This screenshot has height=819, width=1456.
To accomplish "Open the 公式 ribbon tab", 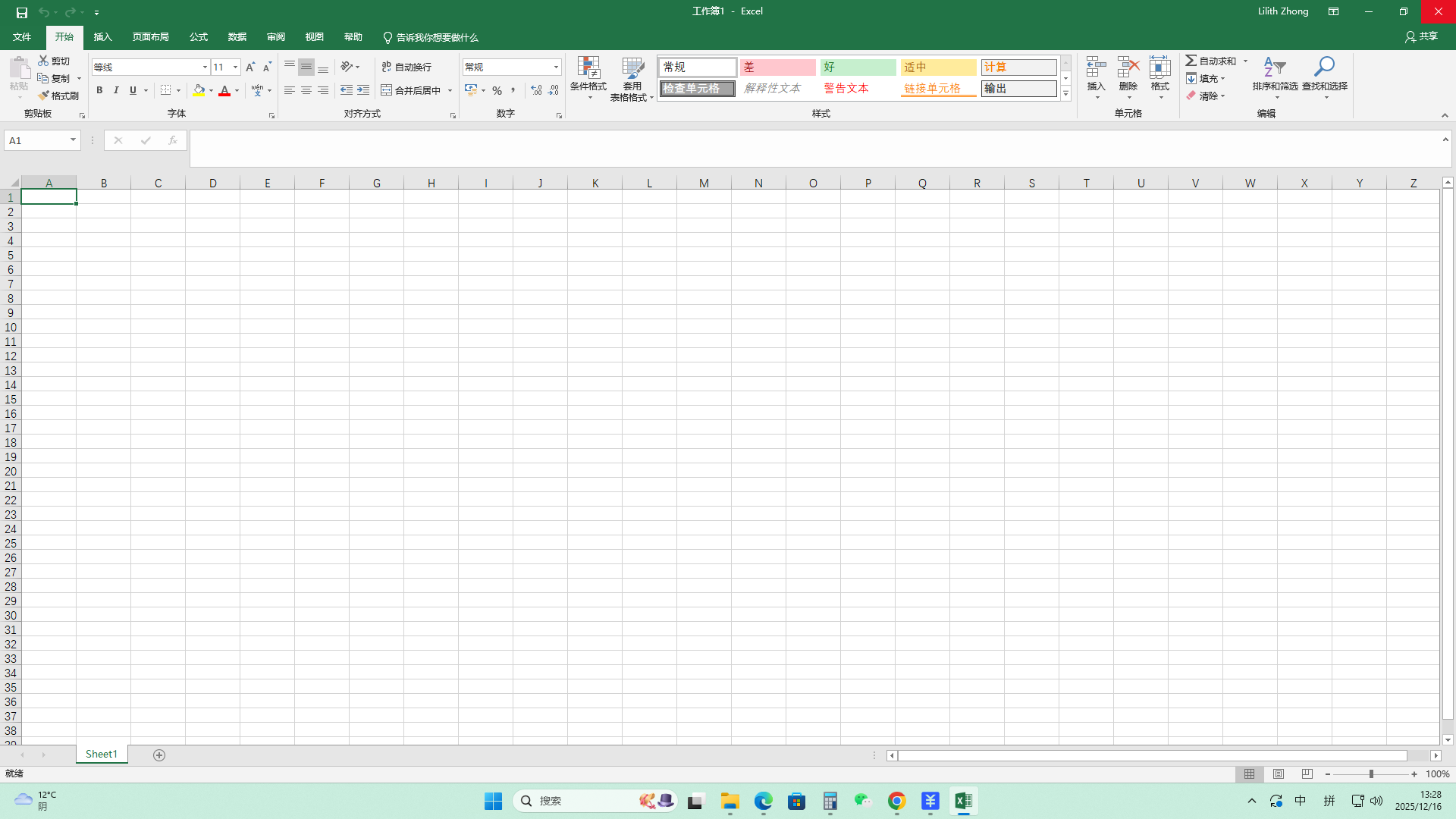I will coord(199,37).
